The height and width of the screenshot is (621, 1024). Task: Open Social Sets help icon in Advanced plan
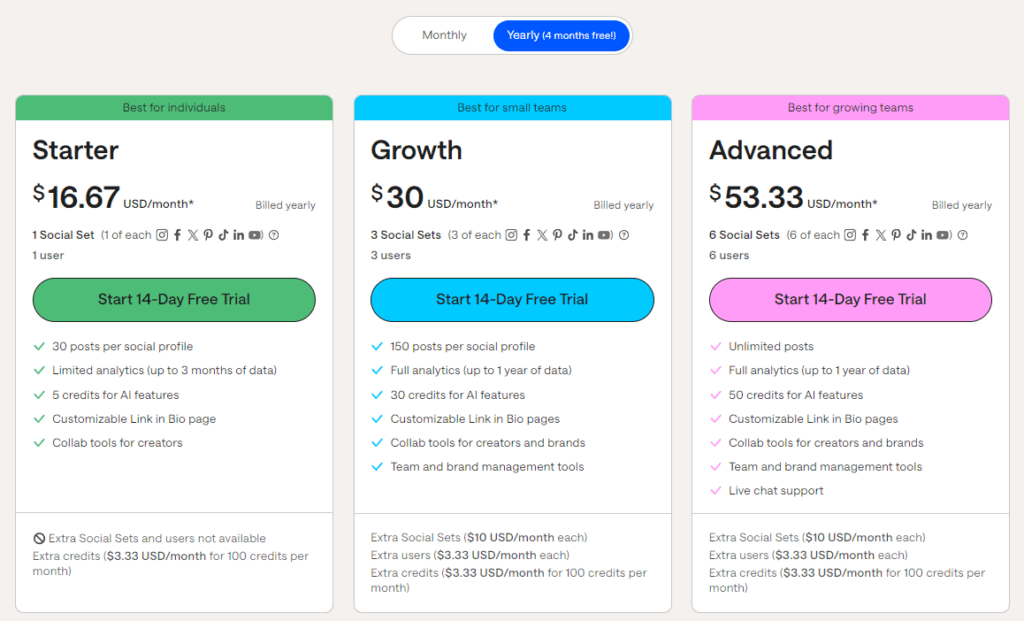pyautogui.click(x=963, y=235)
